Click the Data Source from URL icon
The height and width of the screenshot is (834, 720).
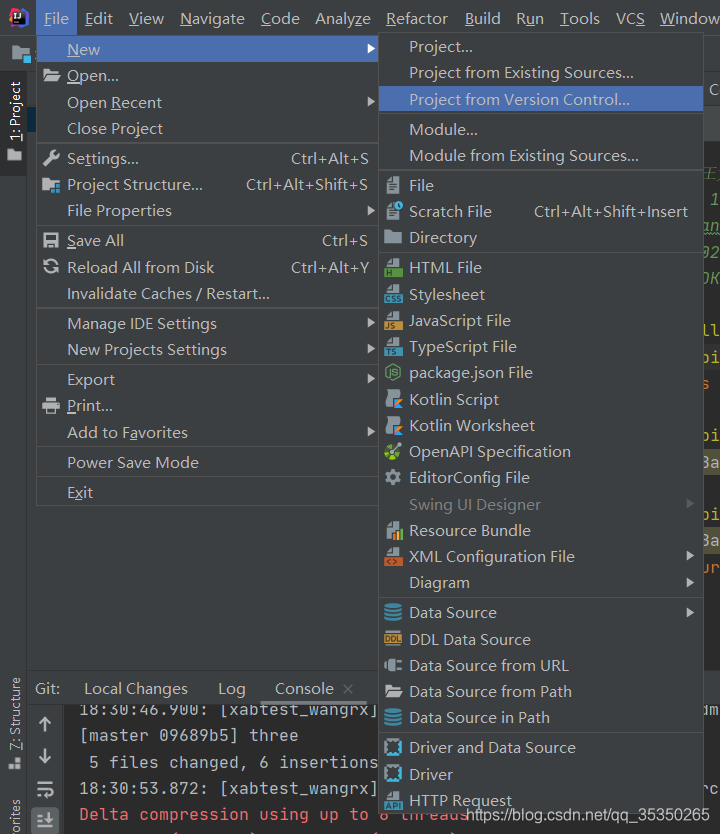click(393, 665)
